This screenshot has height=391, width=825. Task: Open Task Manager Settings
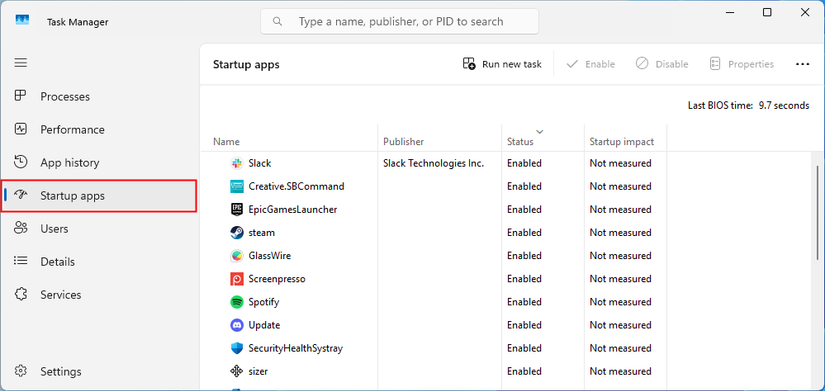coord(99,371)
